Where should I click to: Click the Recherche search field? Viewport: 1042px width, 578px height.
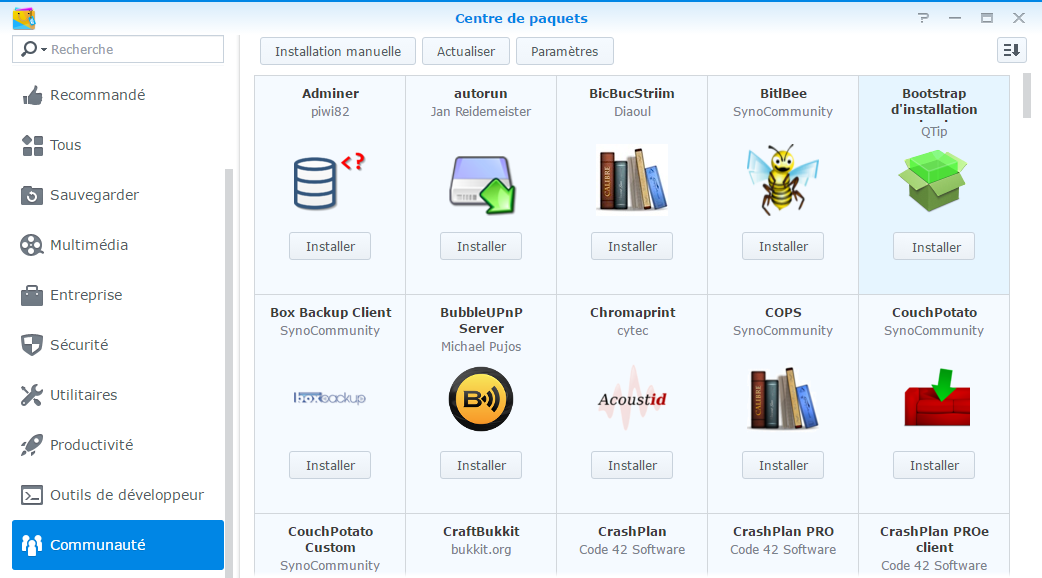tap(118, 49)
